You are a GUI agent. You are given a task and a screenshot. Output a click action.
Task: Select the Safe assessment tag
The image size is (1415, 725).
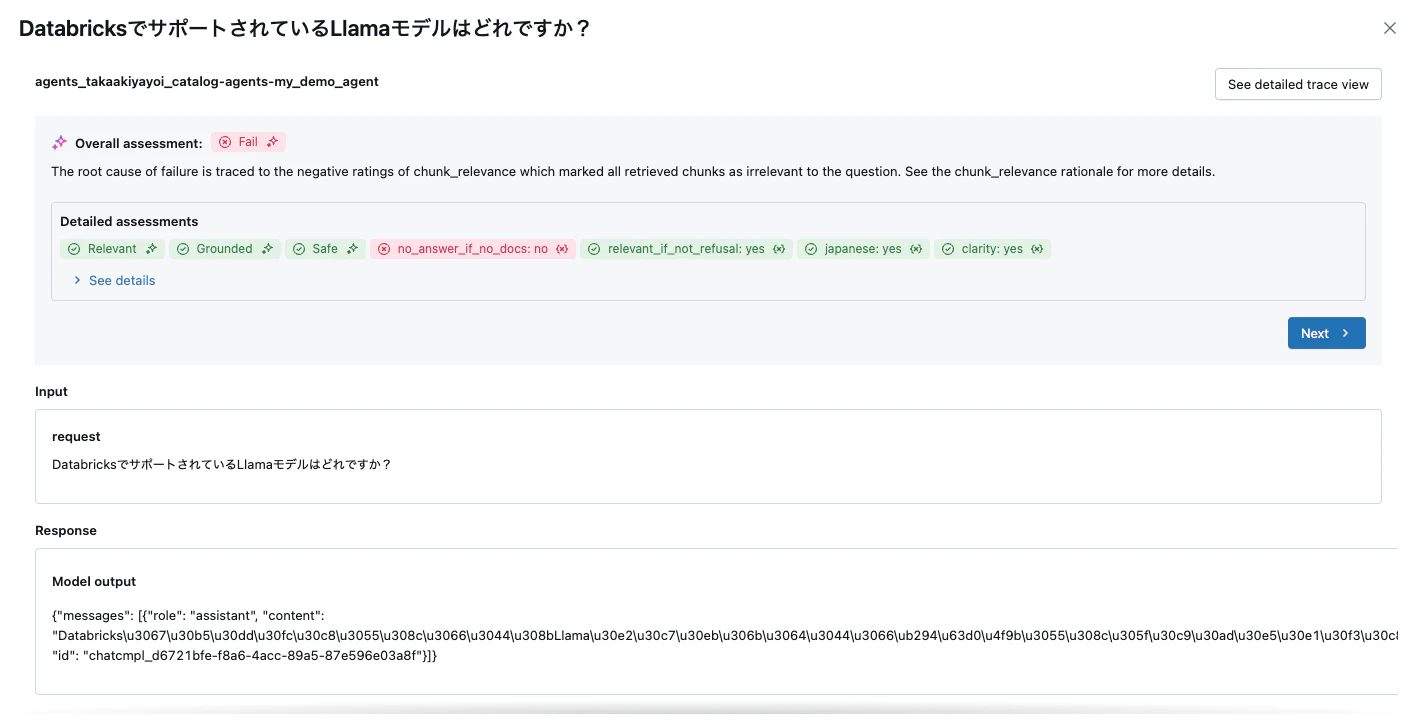325,249
